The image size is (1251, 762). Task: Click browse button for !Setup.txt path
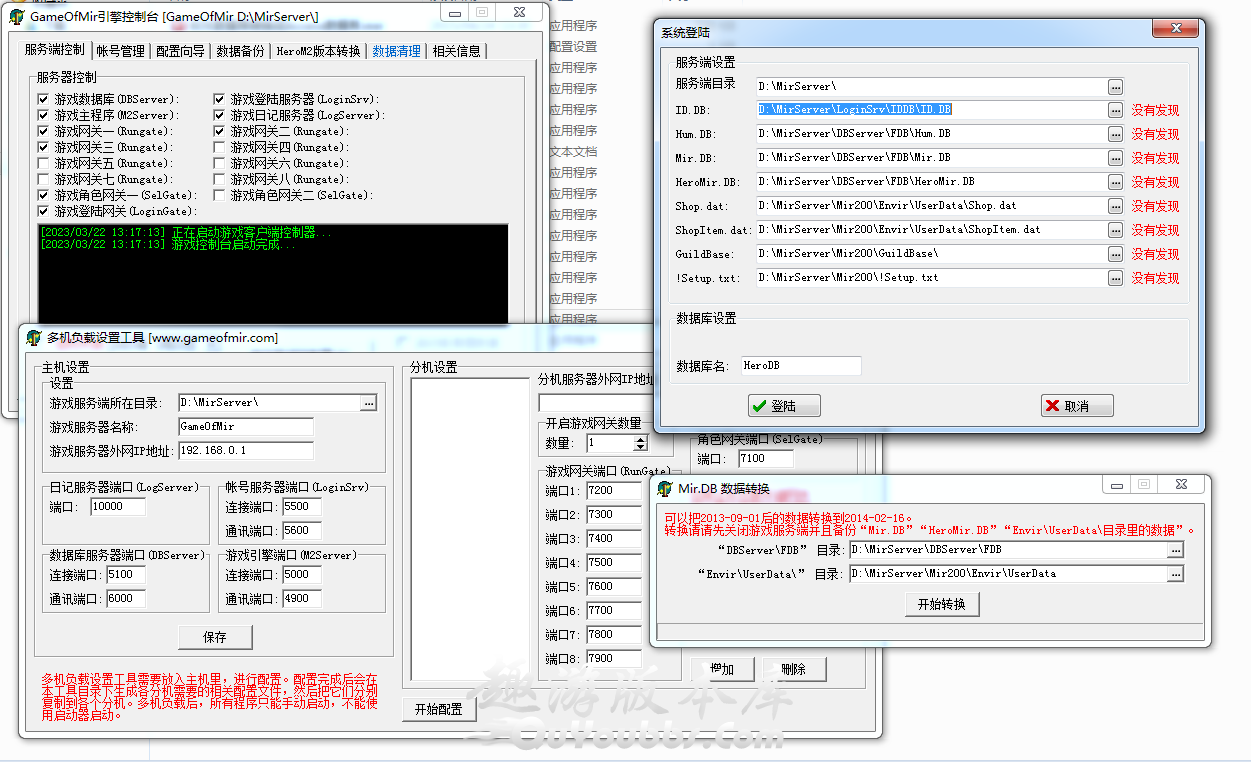1115,278
